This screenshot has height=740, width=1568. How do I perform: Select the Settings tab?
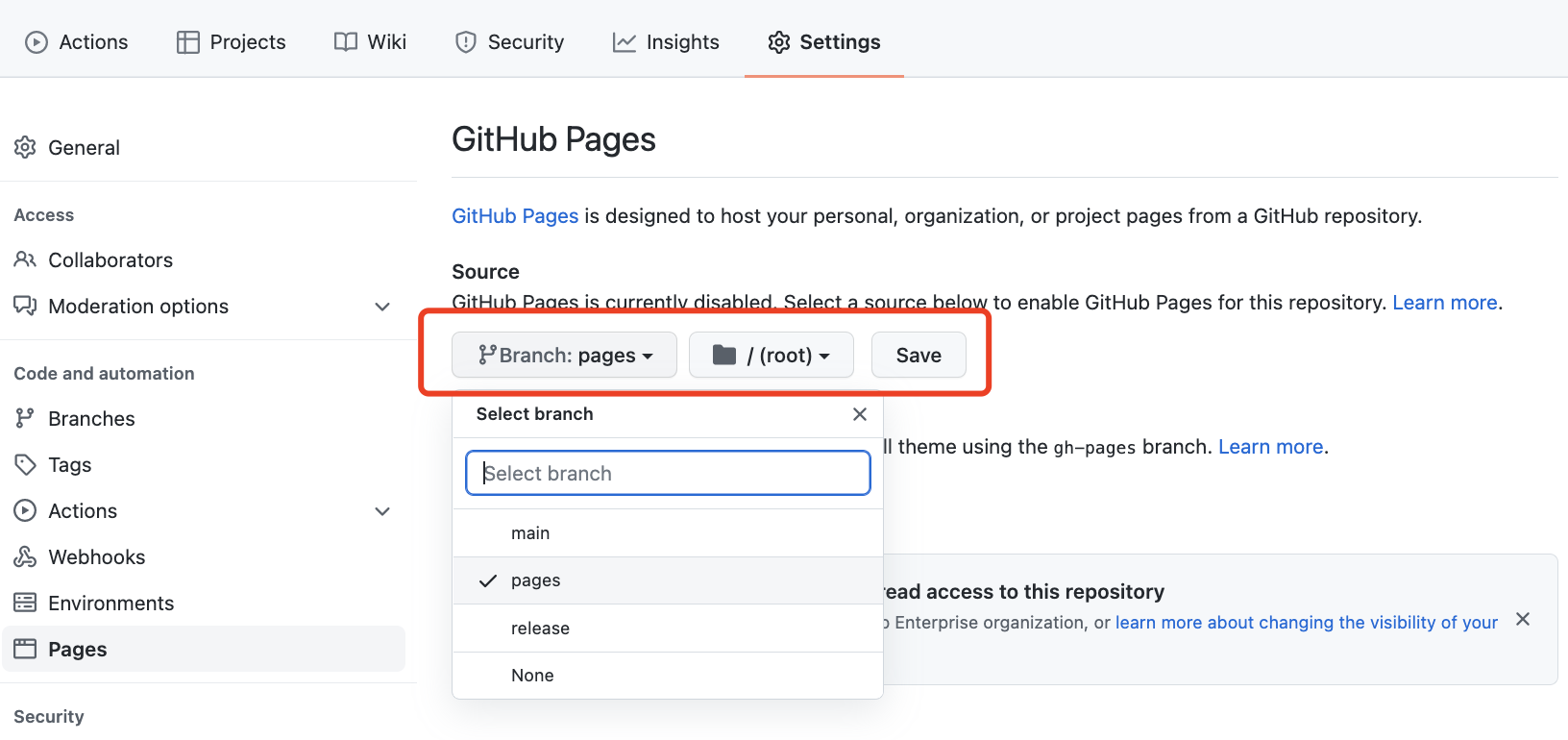click(x=824, y=42)
